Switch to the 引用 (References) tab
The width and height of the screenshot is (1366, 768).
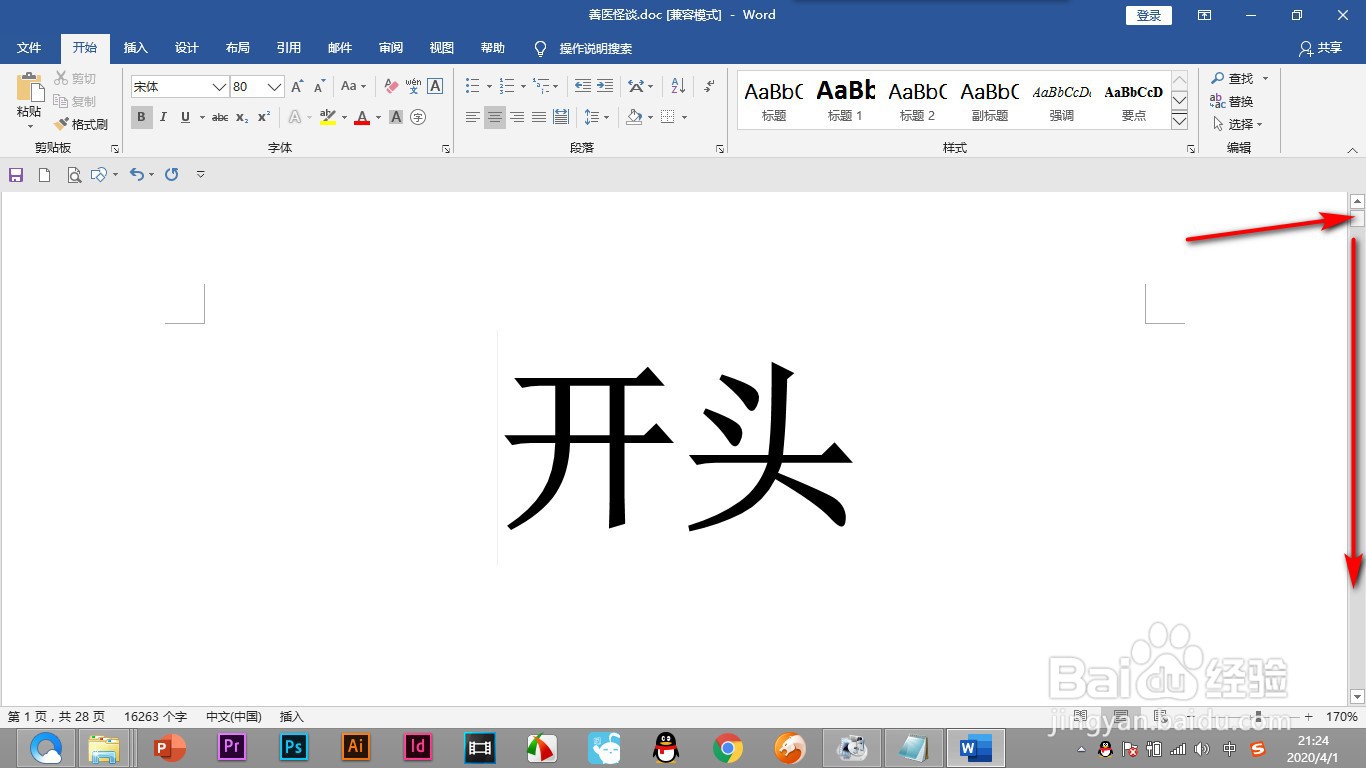coord(289,48)
